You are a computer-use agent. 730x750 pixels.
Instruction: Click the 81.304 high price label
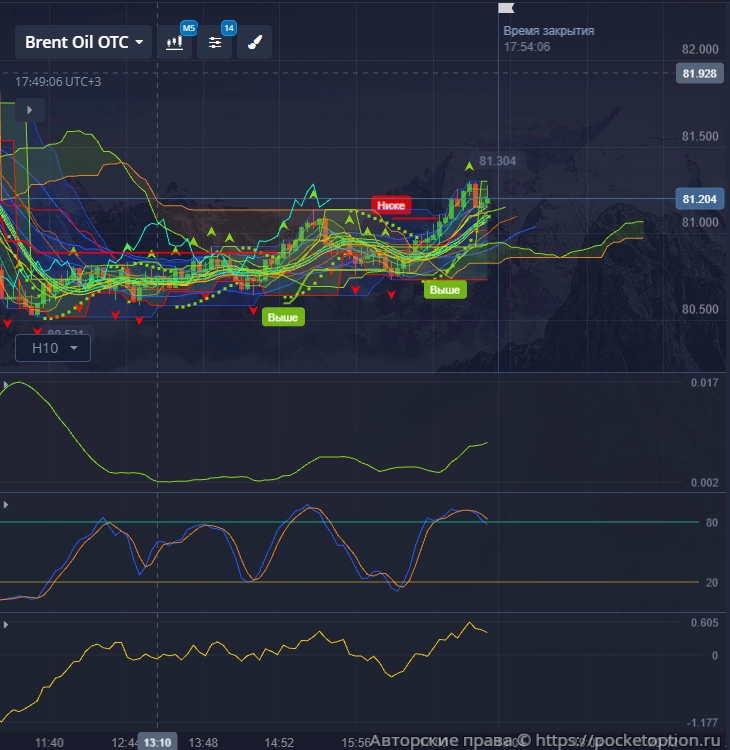click(x=498, y=161)
